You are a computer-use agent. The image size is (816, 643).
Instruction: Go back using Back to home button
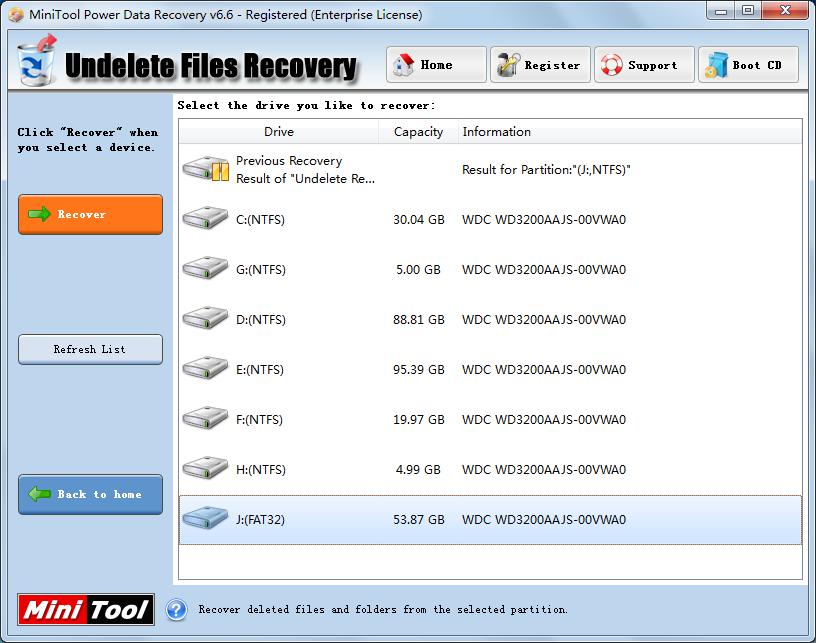tap(91, 494)
